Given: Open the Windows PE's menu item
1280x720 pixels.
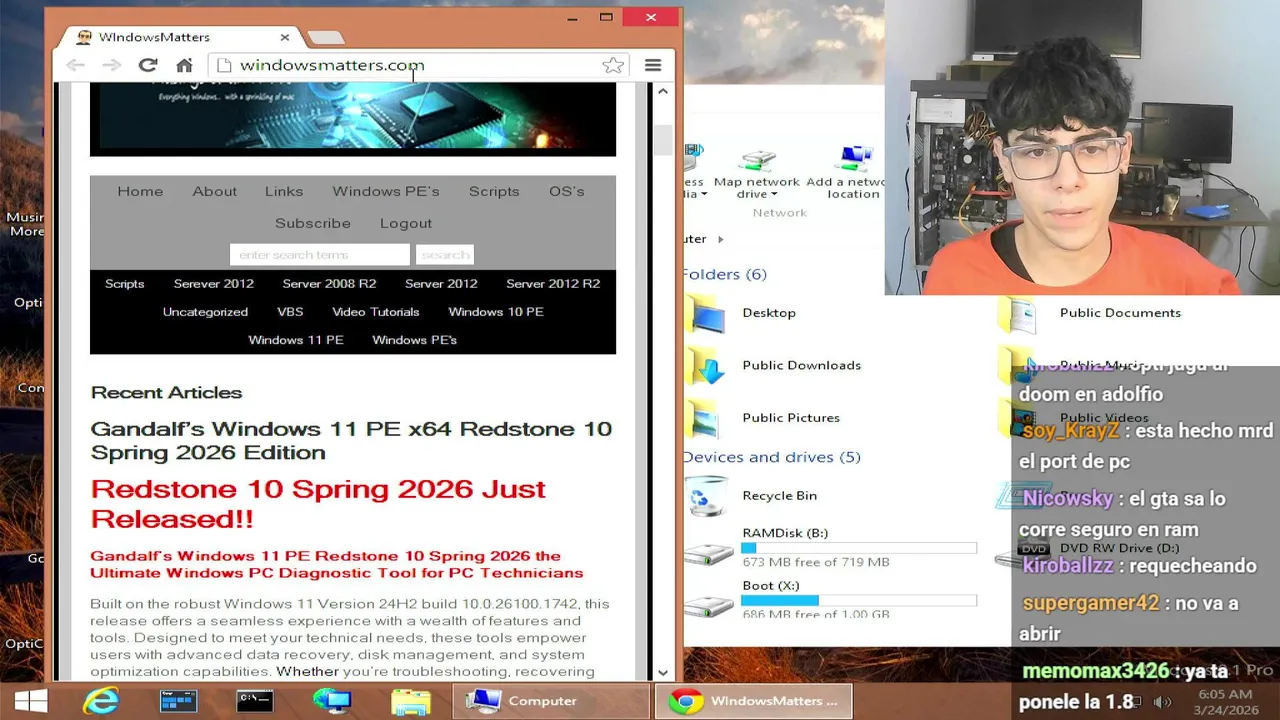Looking at the screenshot, I should coord(386,191).
